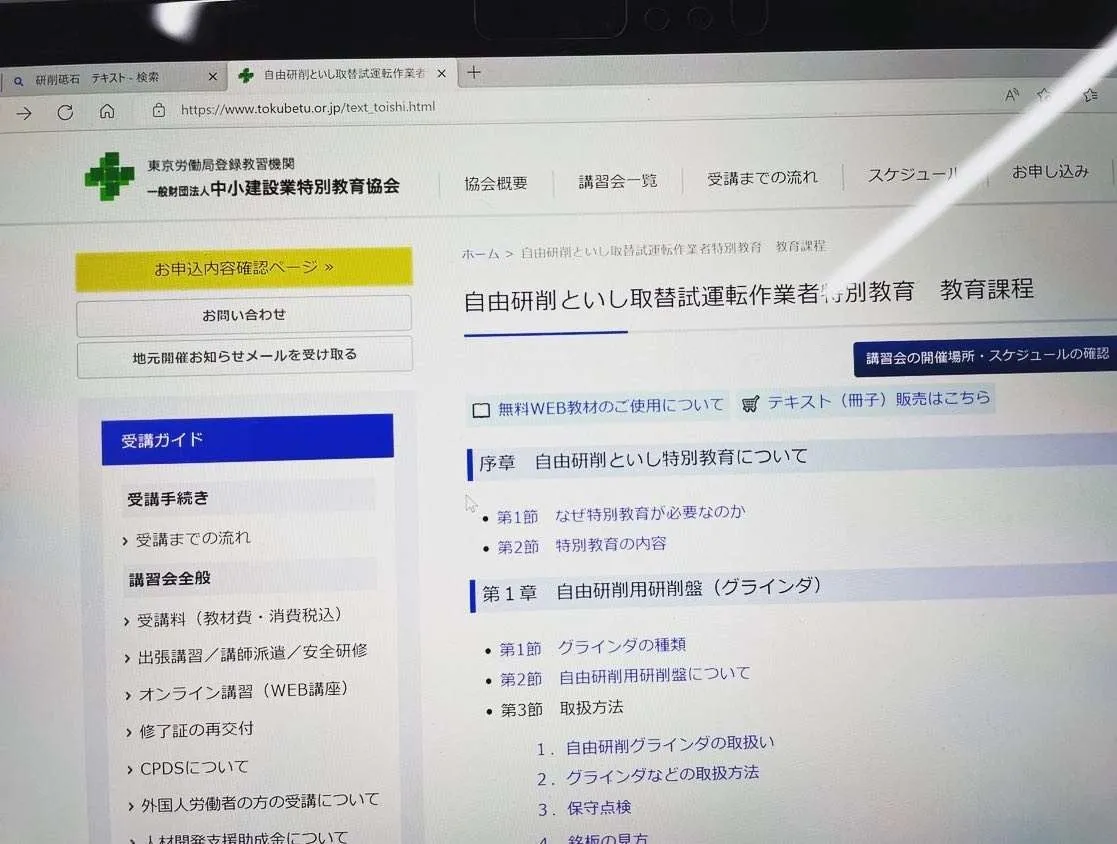
Task: Open the 講習会一覧 navigation menu
Action: 617,181
